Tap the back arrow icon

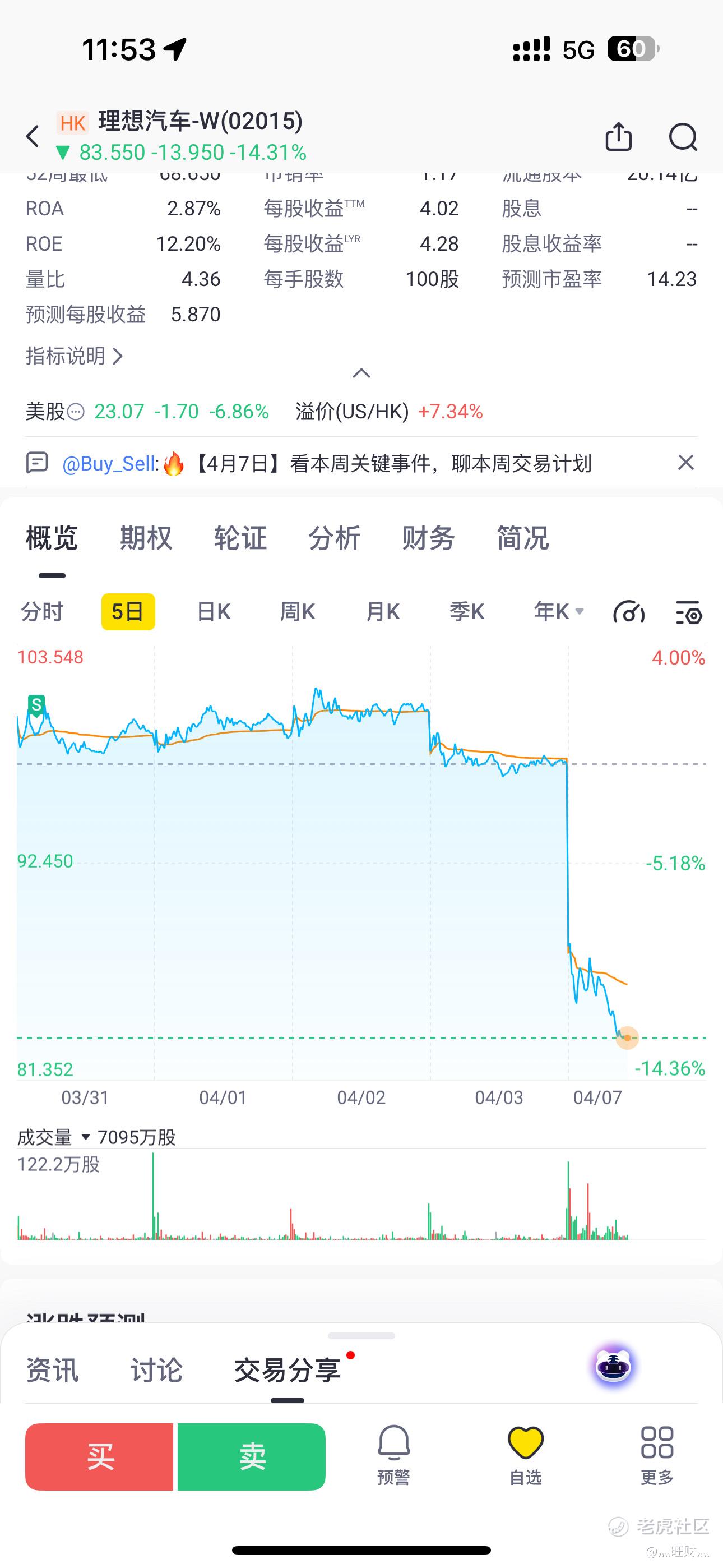point(33,136)
